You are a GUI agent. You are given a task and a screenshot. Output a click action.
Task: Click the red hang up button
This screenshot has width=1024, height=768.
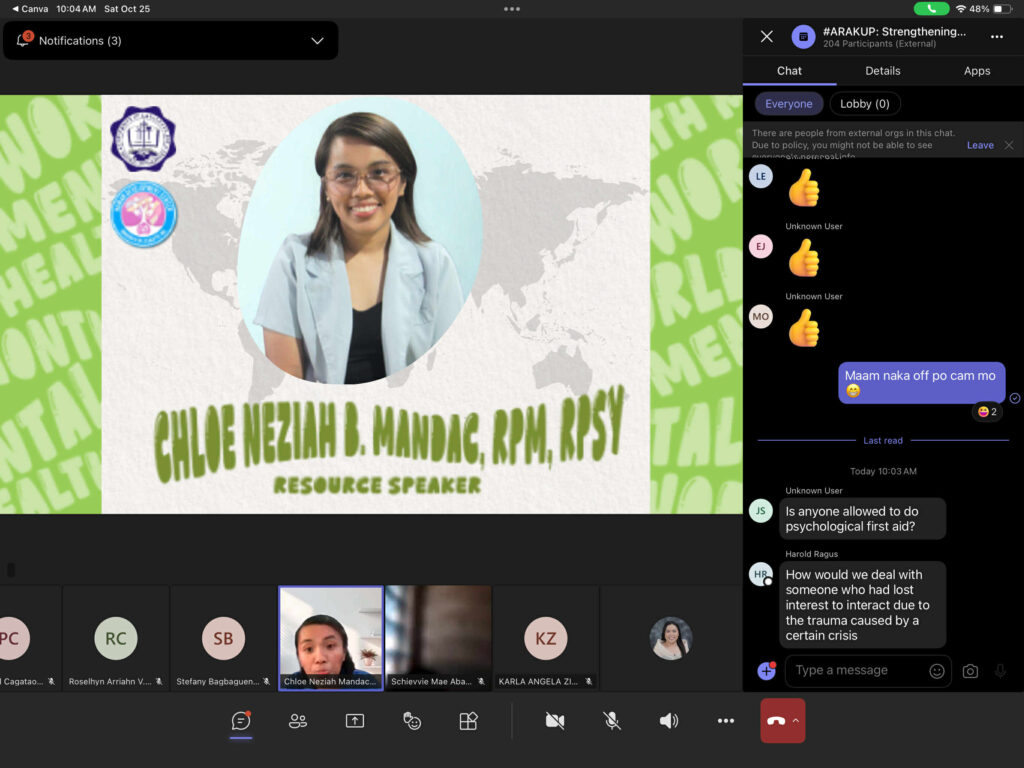[775, 721]
